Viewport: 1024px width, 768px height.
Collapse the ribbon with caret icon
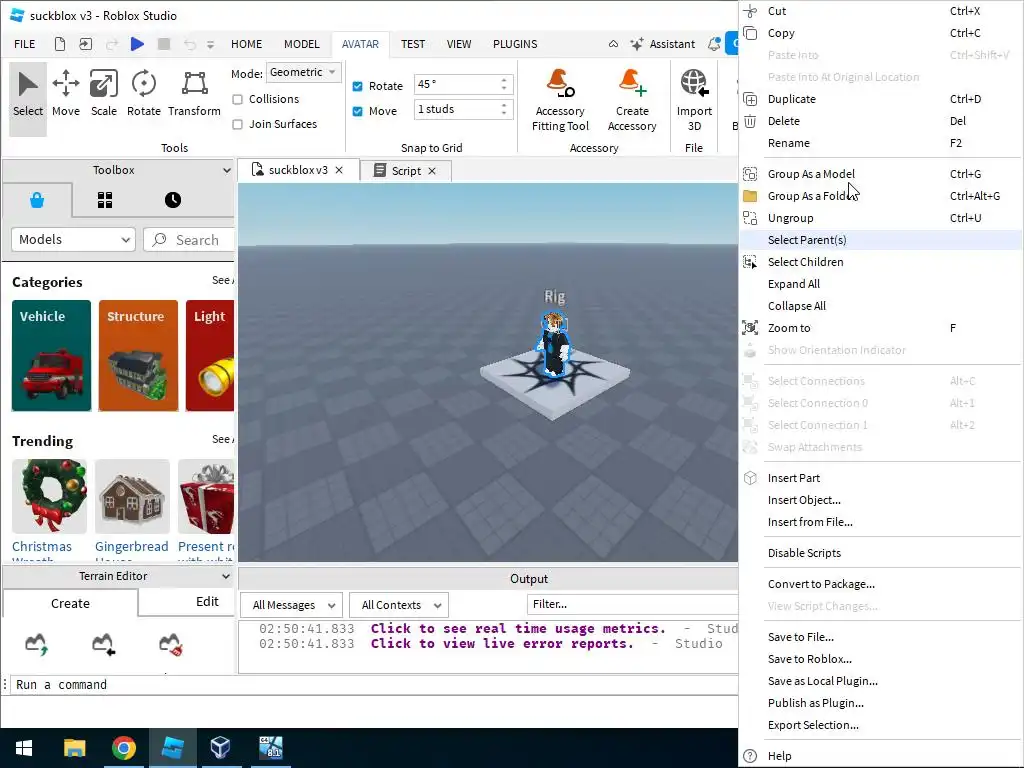613,44
